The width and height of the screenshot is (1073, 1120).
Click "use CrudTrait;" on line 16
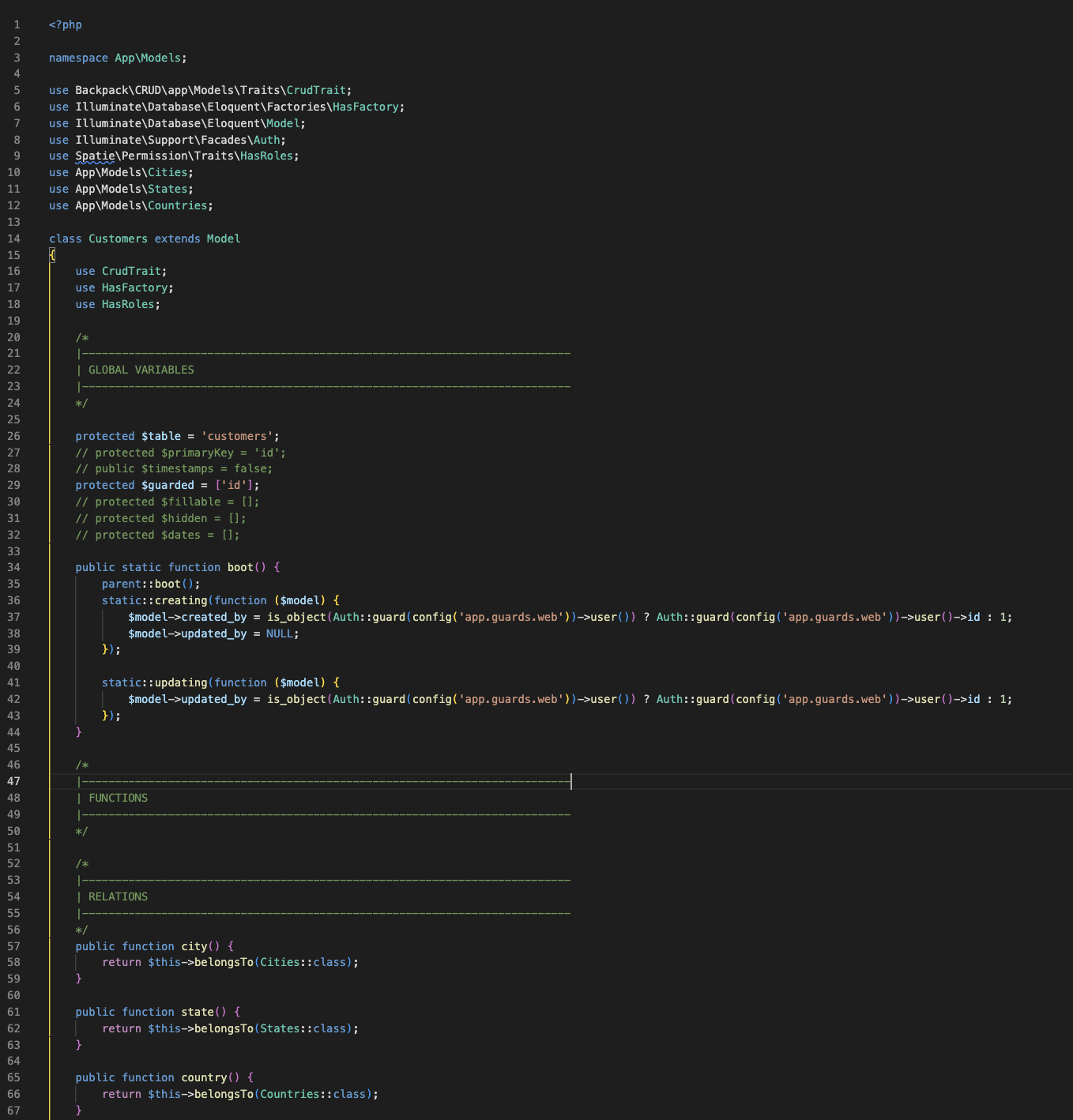pos(121,271)
